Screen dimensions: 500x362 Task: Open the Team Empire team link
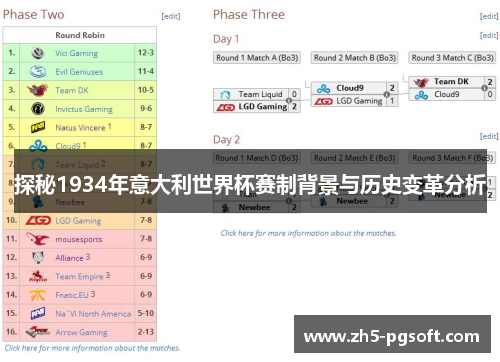click(x=79, y=277)
